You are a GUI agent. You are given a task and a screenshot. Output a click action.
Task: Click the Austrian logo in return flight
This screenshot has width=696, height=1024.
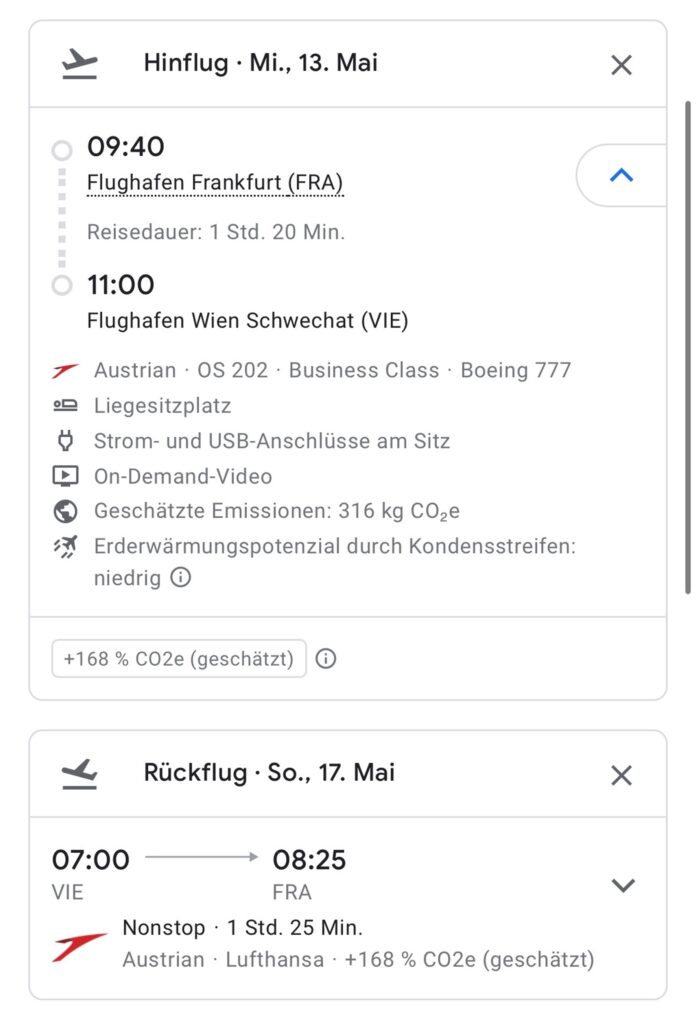click(80, 945)
